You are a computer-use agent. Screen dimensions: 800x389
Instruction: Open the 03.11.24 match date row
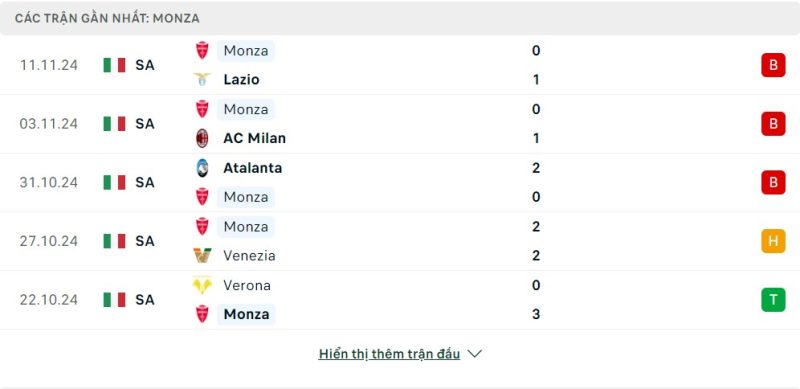coord(400,124)
